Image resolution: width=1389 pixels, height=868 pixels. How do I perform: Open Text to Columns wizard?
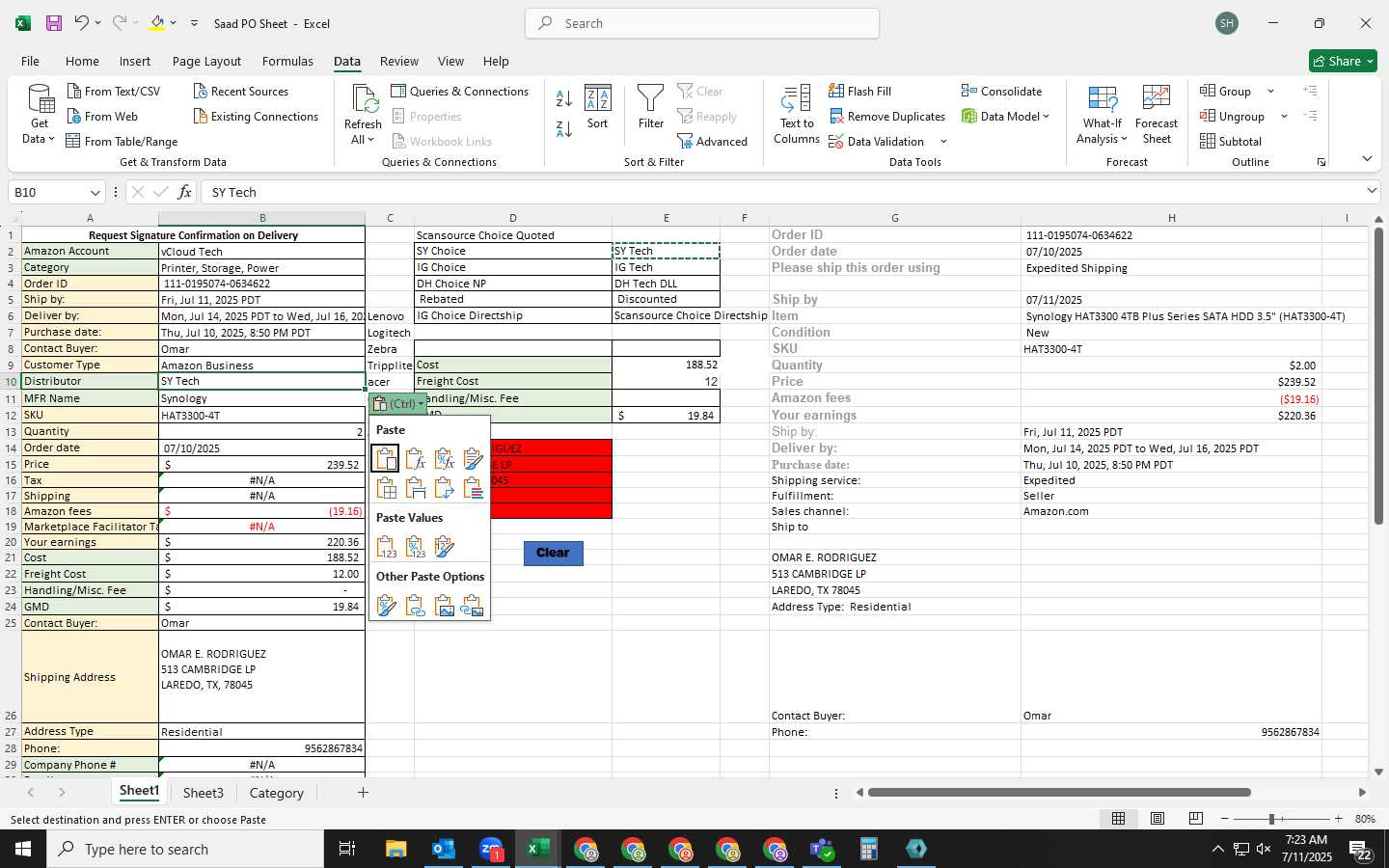(797, 115)
